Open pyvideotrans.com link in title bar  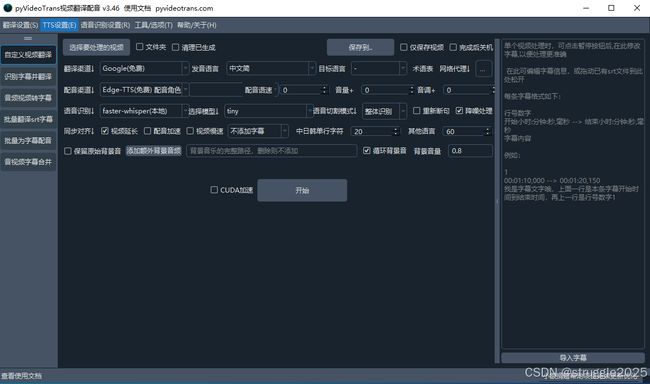[x=184, y=8]
